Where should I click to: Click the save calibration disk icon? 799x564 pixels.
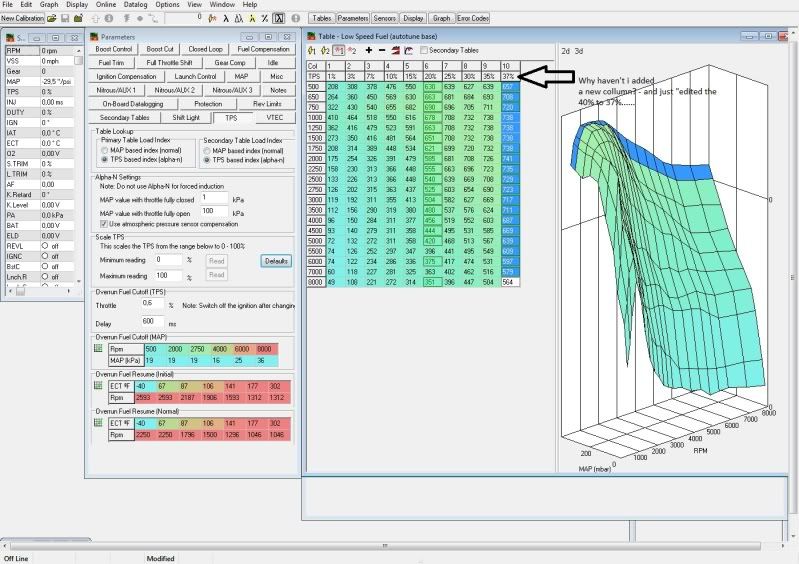[64, 18]
